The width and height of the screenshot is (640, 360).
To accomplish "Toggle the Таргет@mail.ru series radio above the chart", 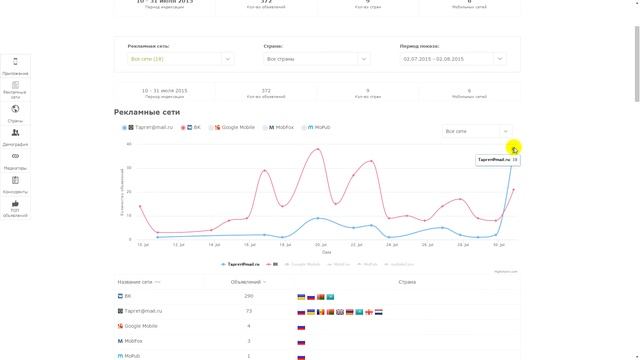I will [124, 128].
